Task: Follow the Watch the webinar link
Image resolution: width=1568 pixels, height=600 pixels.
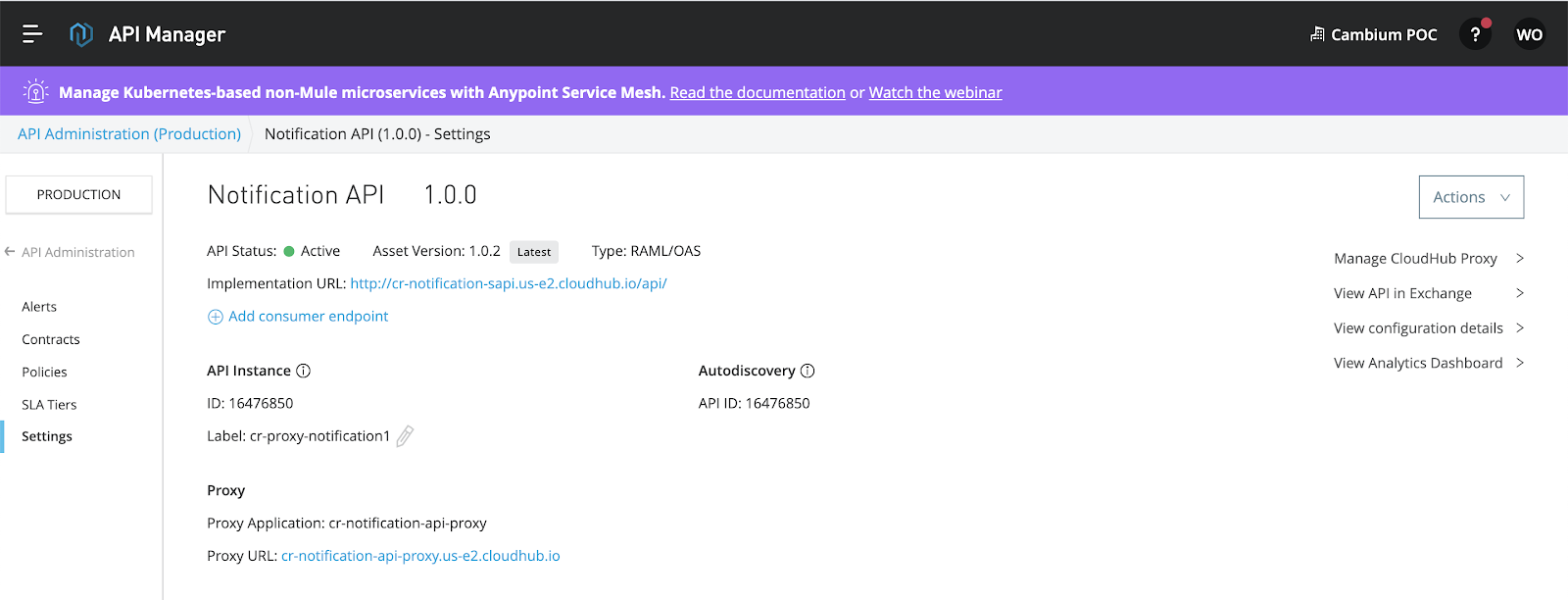Action: [x=935, y=92]
